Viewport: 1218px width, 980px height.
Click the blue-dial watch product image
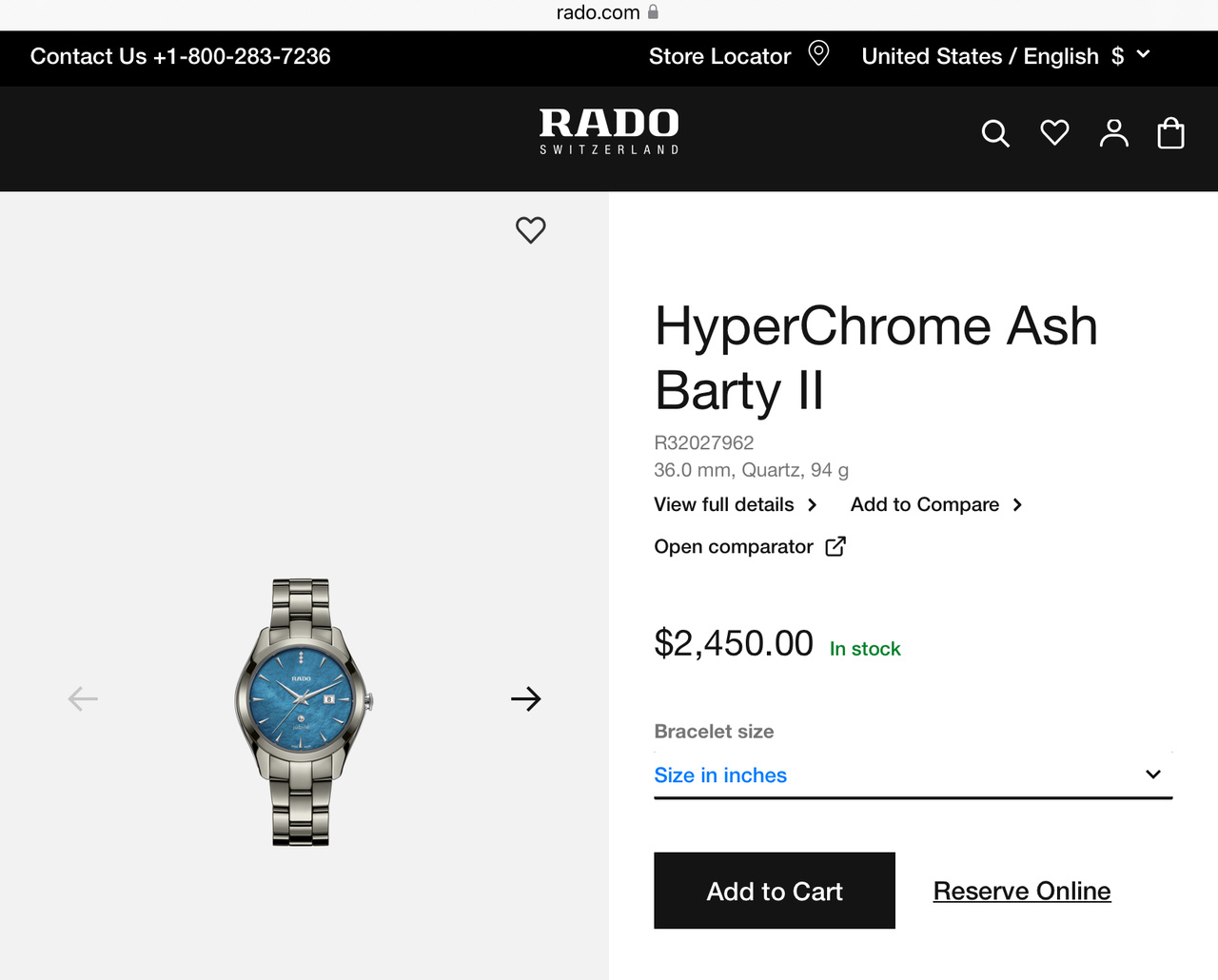click(x=302, y=712)
